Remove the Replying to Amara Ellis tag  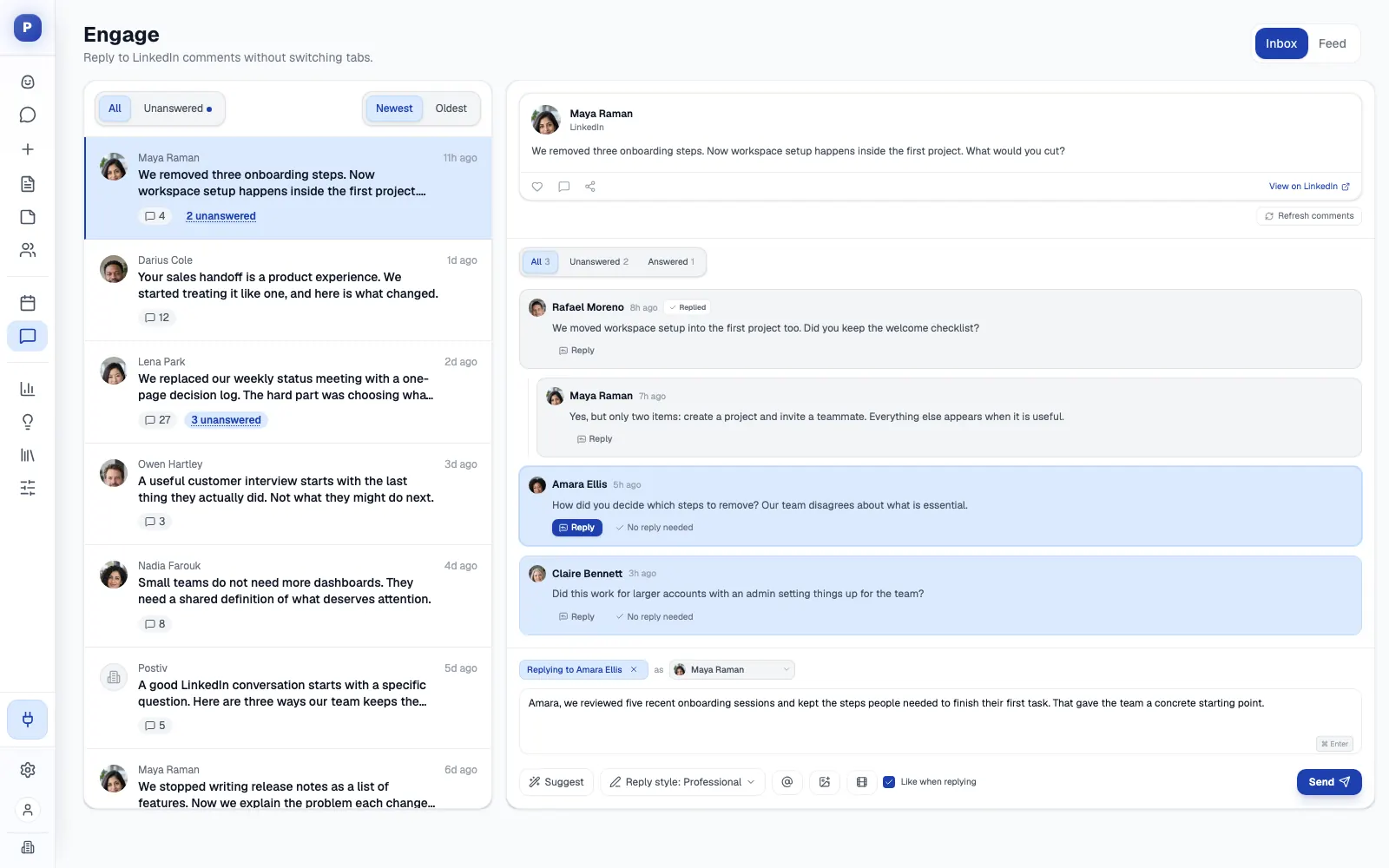(x=634, y=670)
